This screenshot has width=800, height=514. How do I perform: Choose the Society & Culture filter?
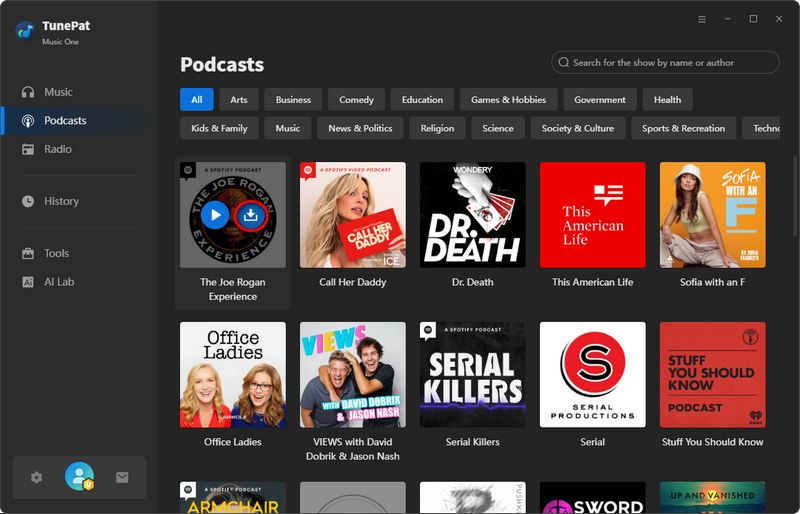click(578, 128)
